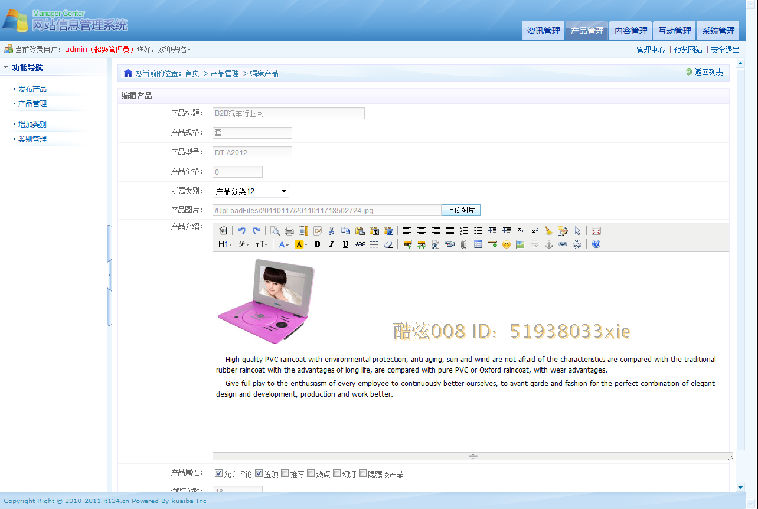Image resolution: width=758 pixels, height=509 pixels.
Task: Click the select all cursor icon
Action: [577, 231]
